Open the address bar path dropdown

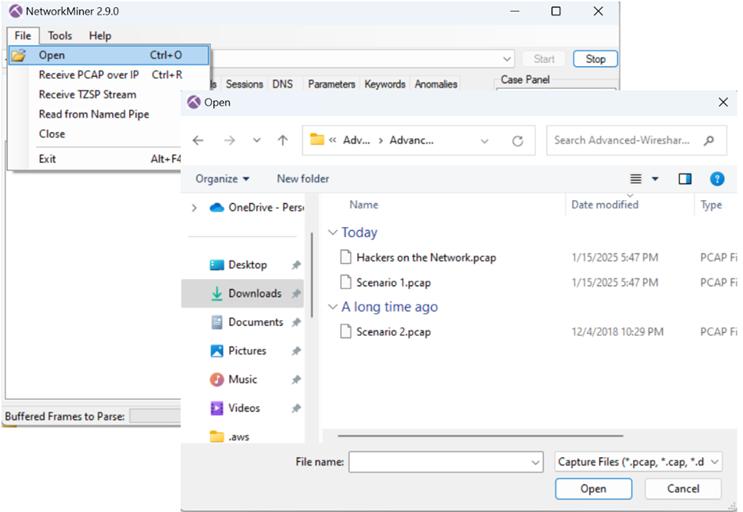tap(484, 141)
